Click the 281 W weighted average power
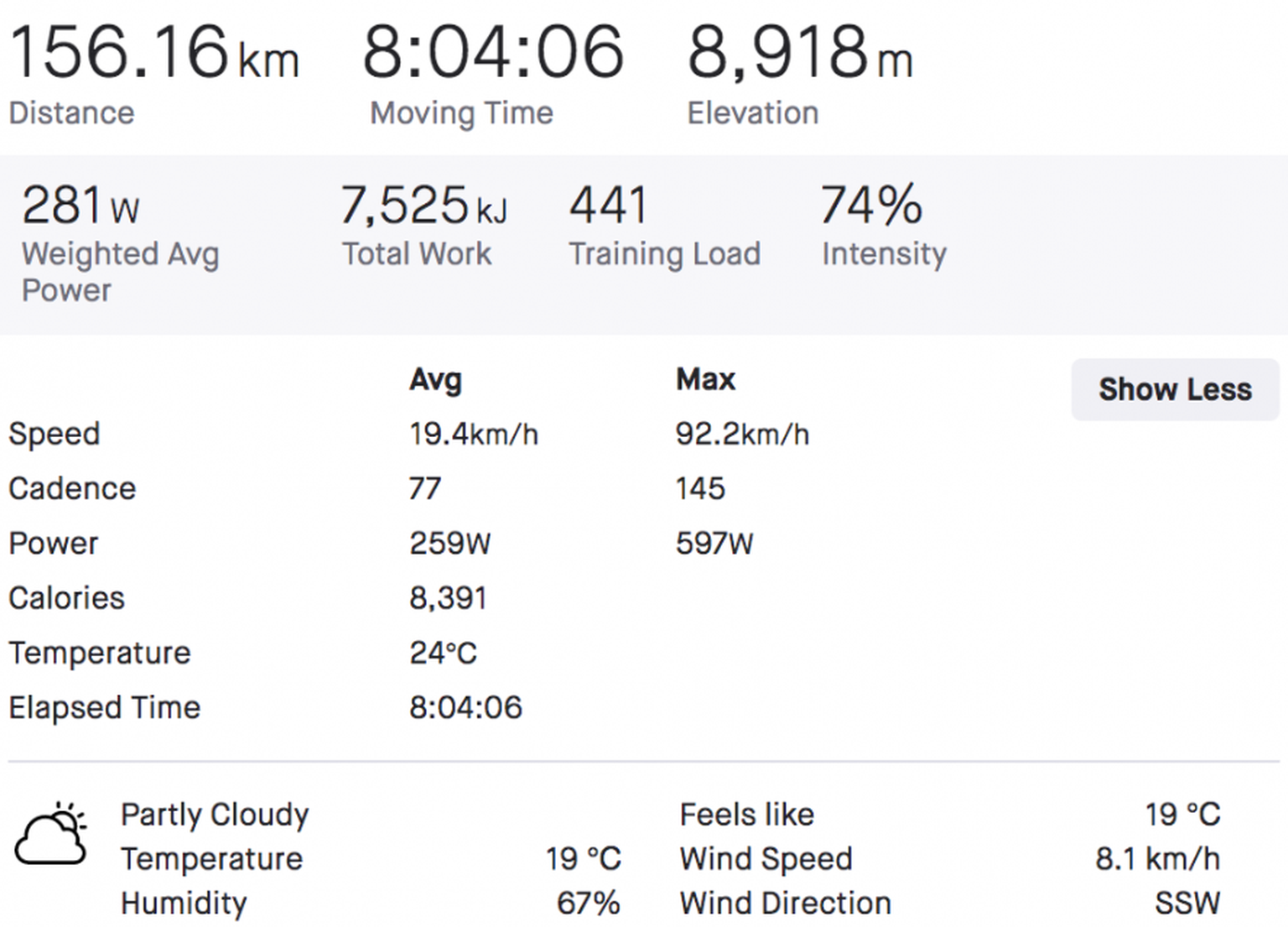The width and height of the screenshot is (1288, 927). [80, 206]
